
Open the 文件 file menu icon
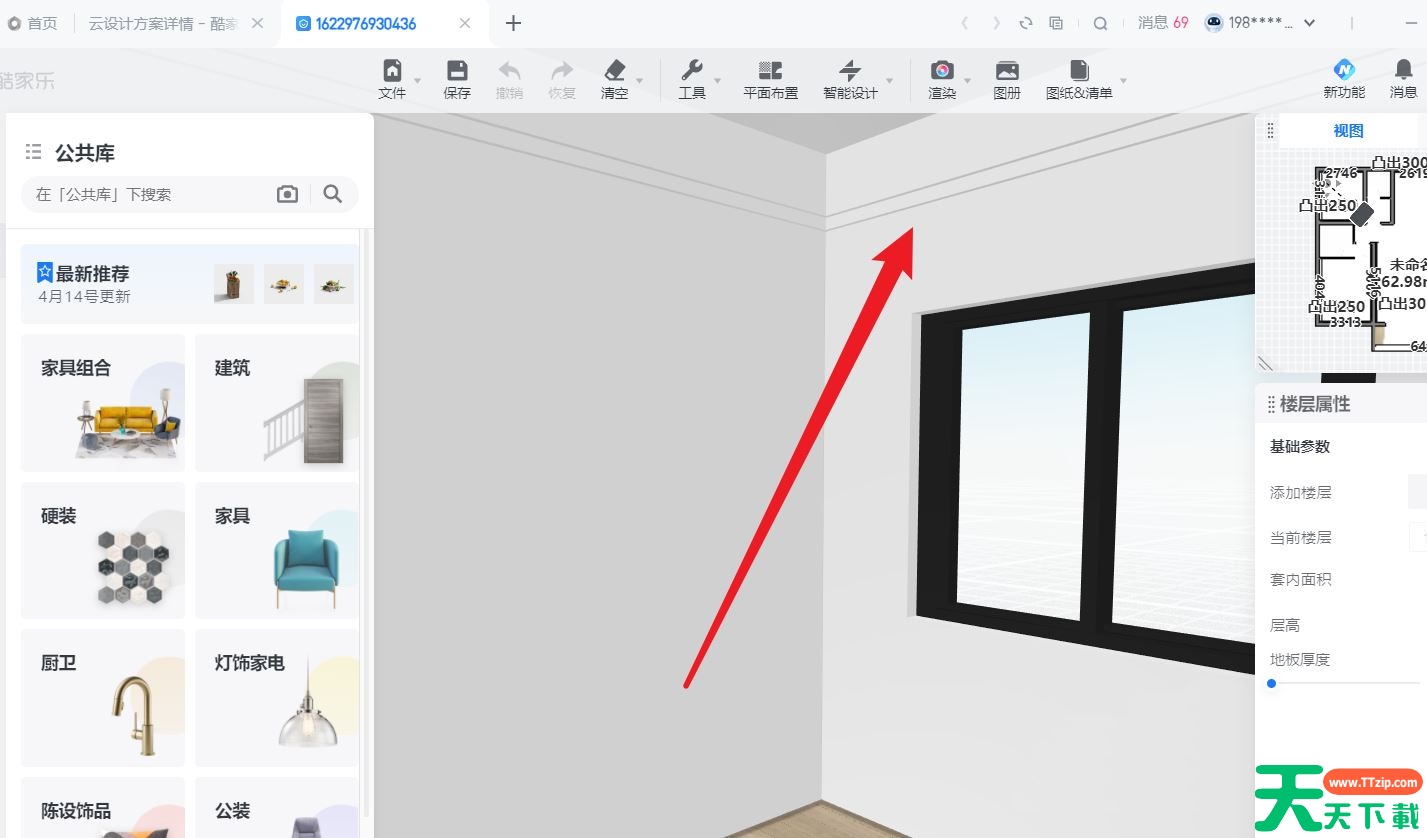(392, 70)
